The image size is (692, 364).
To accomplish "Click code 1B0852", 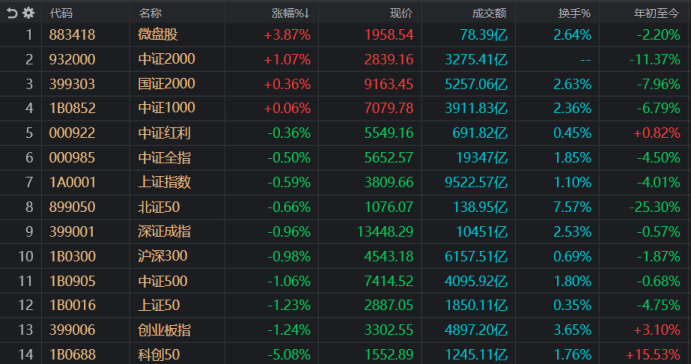I will [x=72, y=108].
